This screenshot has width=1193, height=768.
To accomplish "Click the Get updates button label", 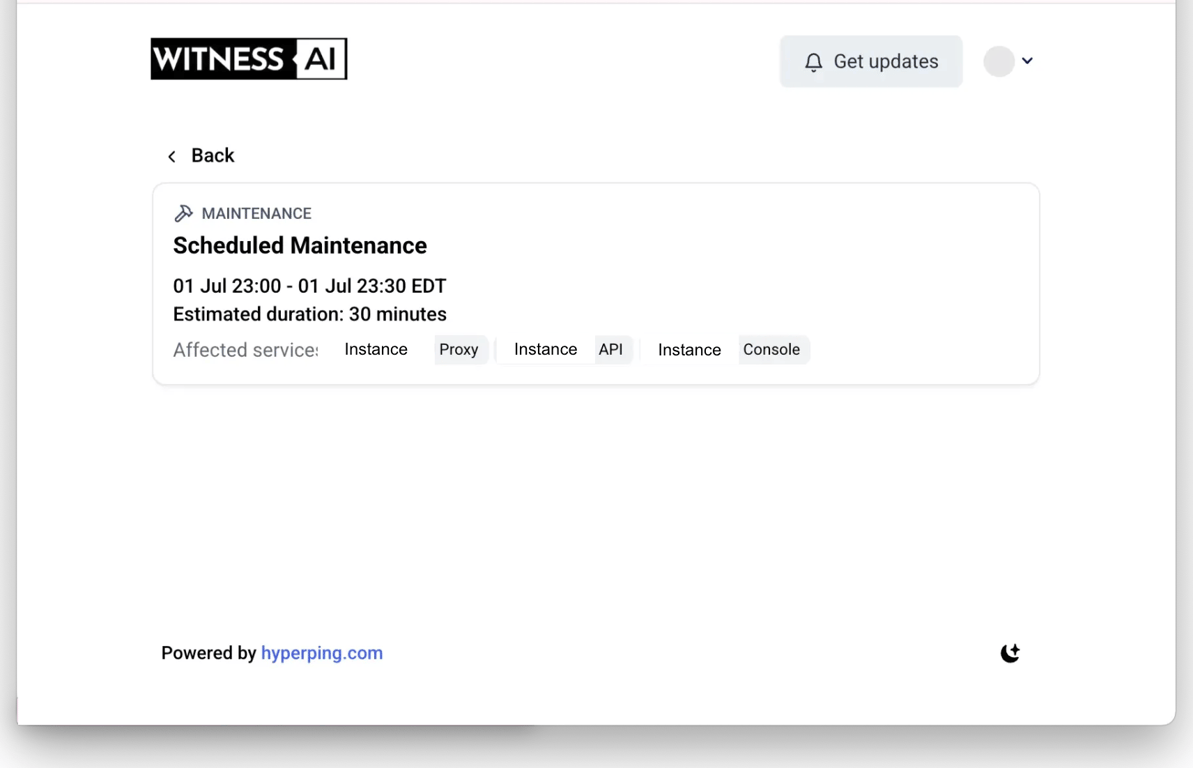I will [886, 62].
